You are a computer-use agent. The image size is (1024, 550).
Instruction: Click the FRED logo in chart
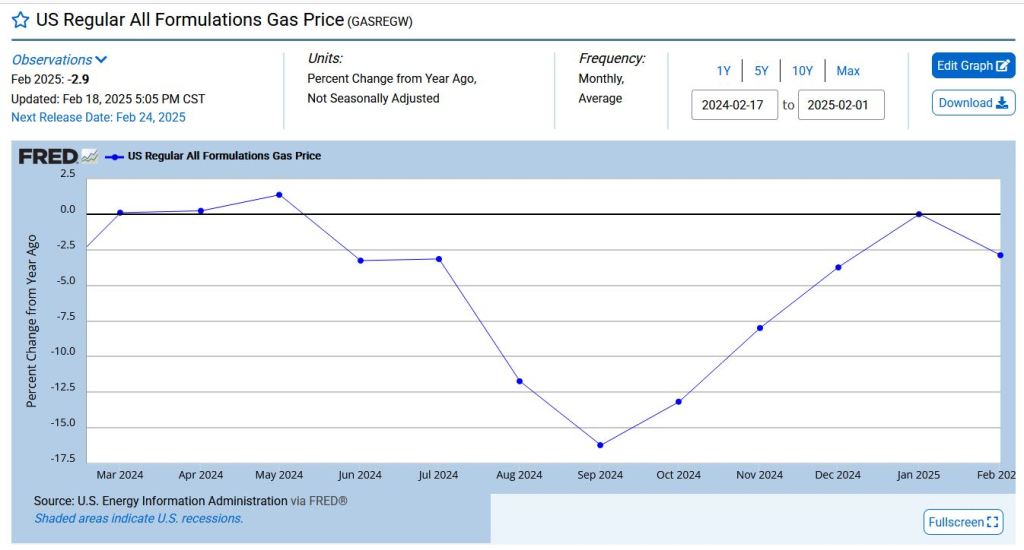(x=47, y=156)
